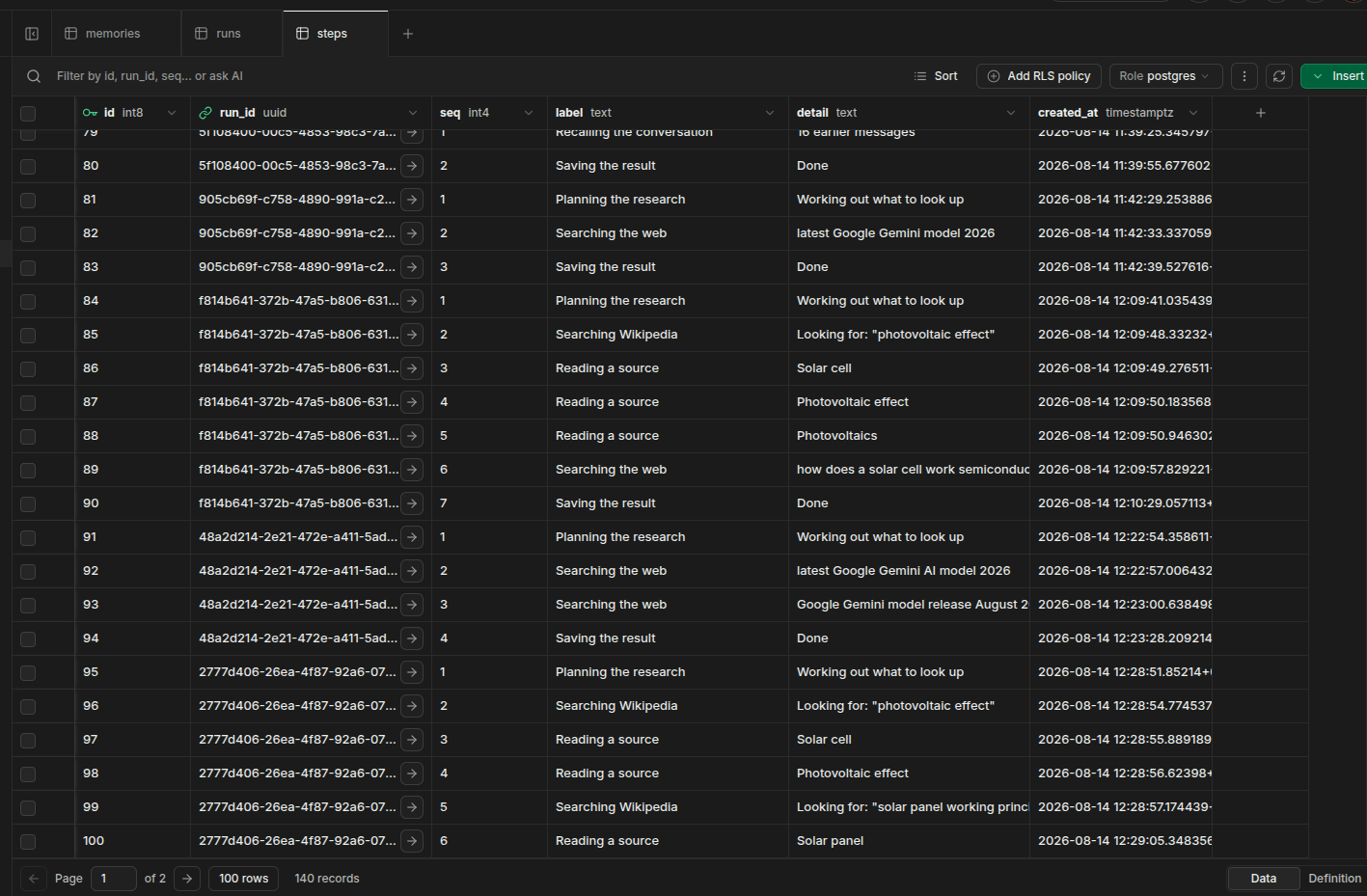Open the Role postgres dropdown
1367x896 pixels.
coord(1165,76)
